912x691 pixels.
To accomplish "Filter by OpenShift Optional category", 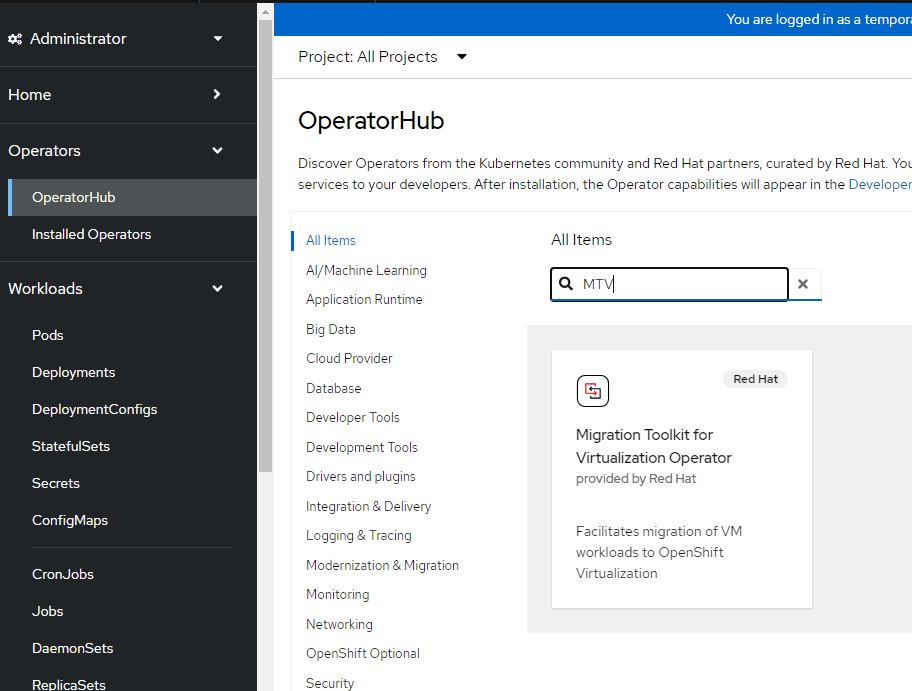I will tap(363, 654).
